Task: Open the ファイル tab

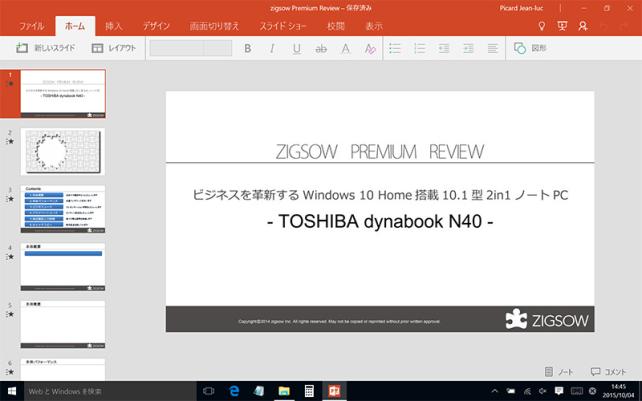Action: pos(32,26)
